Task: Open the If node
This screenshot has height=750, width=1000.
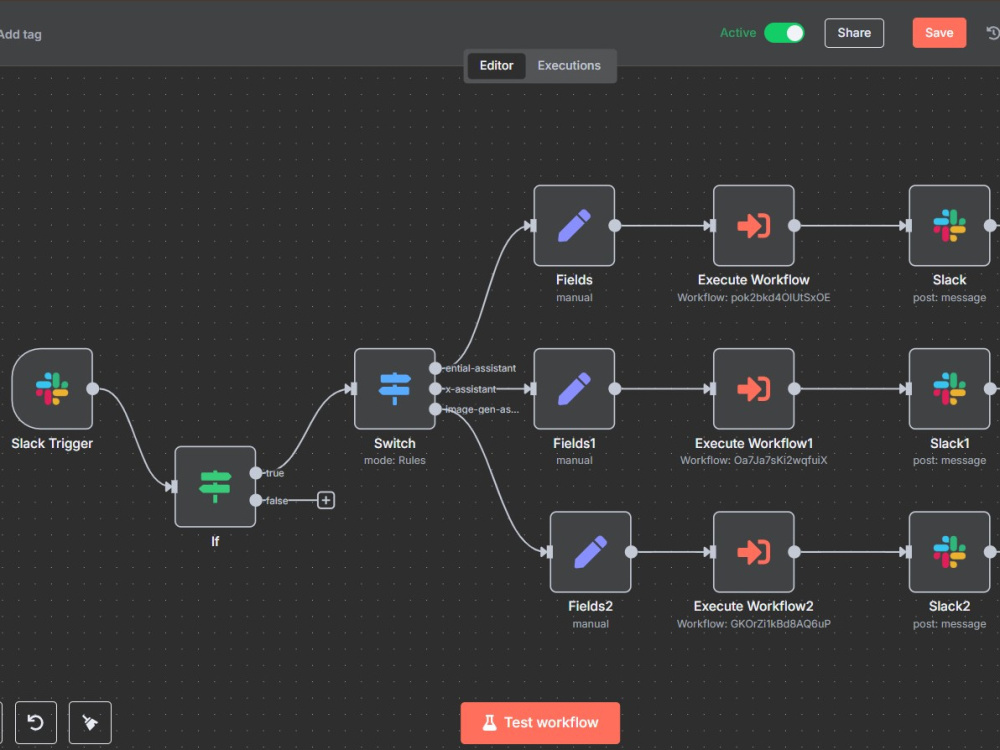Action: click(x=215, y=487)
